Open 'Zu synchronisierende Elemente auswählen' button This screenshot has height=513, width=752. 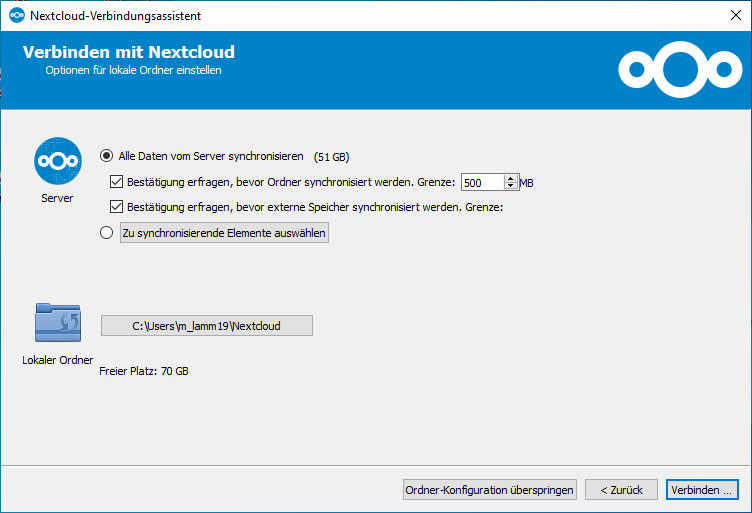pos(224,233)
